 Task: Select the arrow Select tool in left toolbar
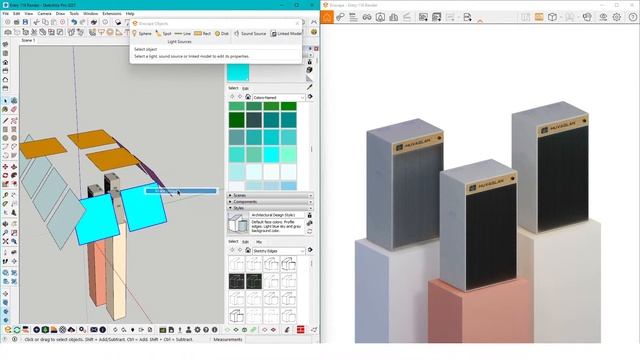[5, 100]
